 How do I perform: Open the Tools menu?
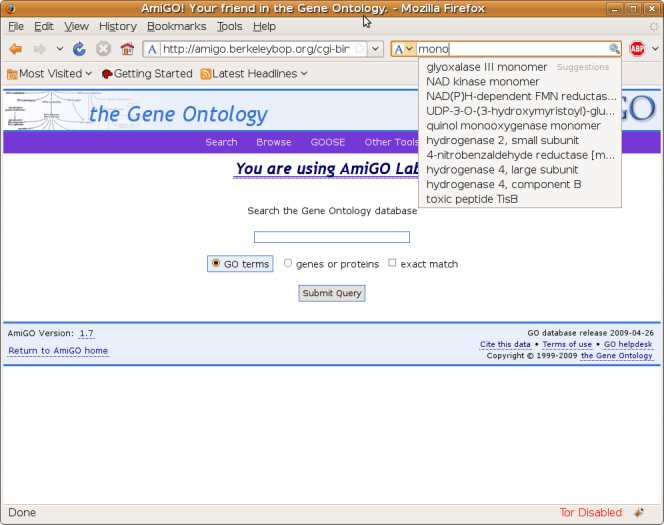(x=230, y=26)
